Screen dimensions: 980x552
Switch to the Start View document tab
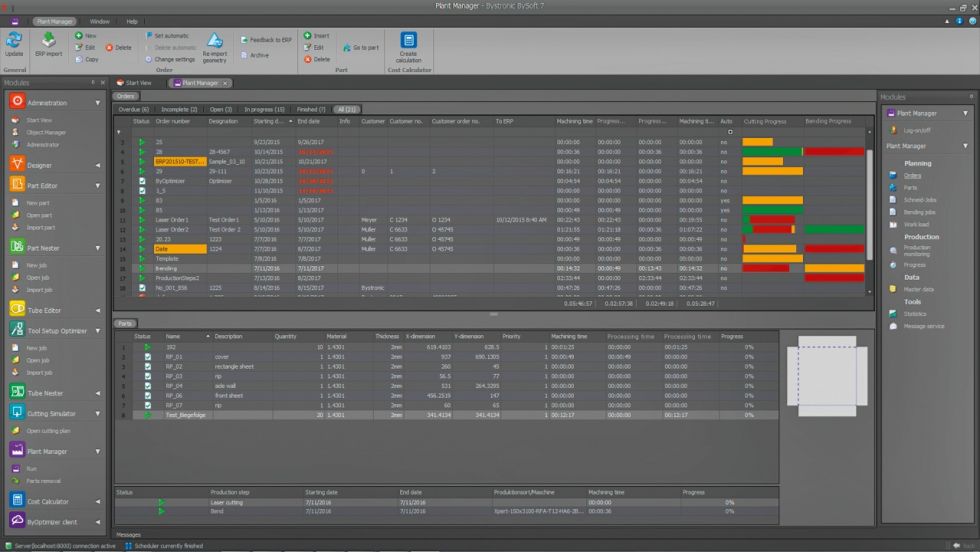(134, 83)
